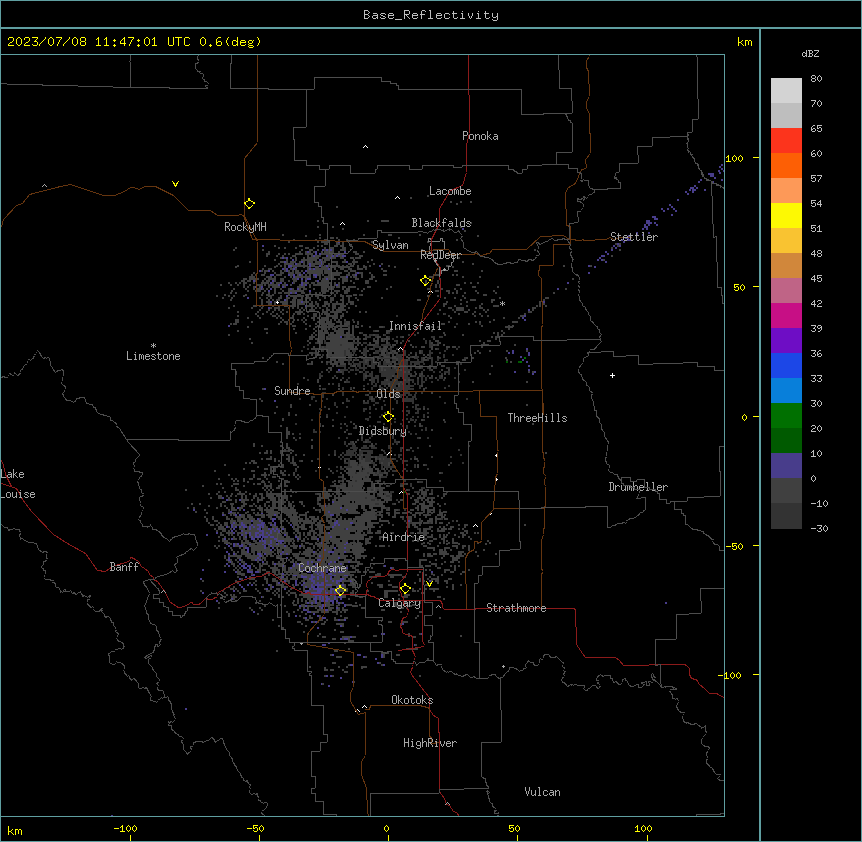Pick the bright green 20-30 dBZ swatch
Viewport: 862px width, 842px height.
(x=786, y=416)
